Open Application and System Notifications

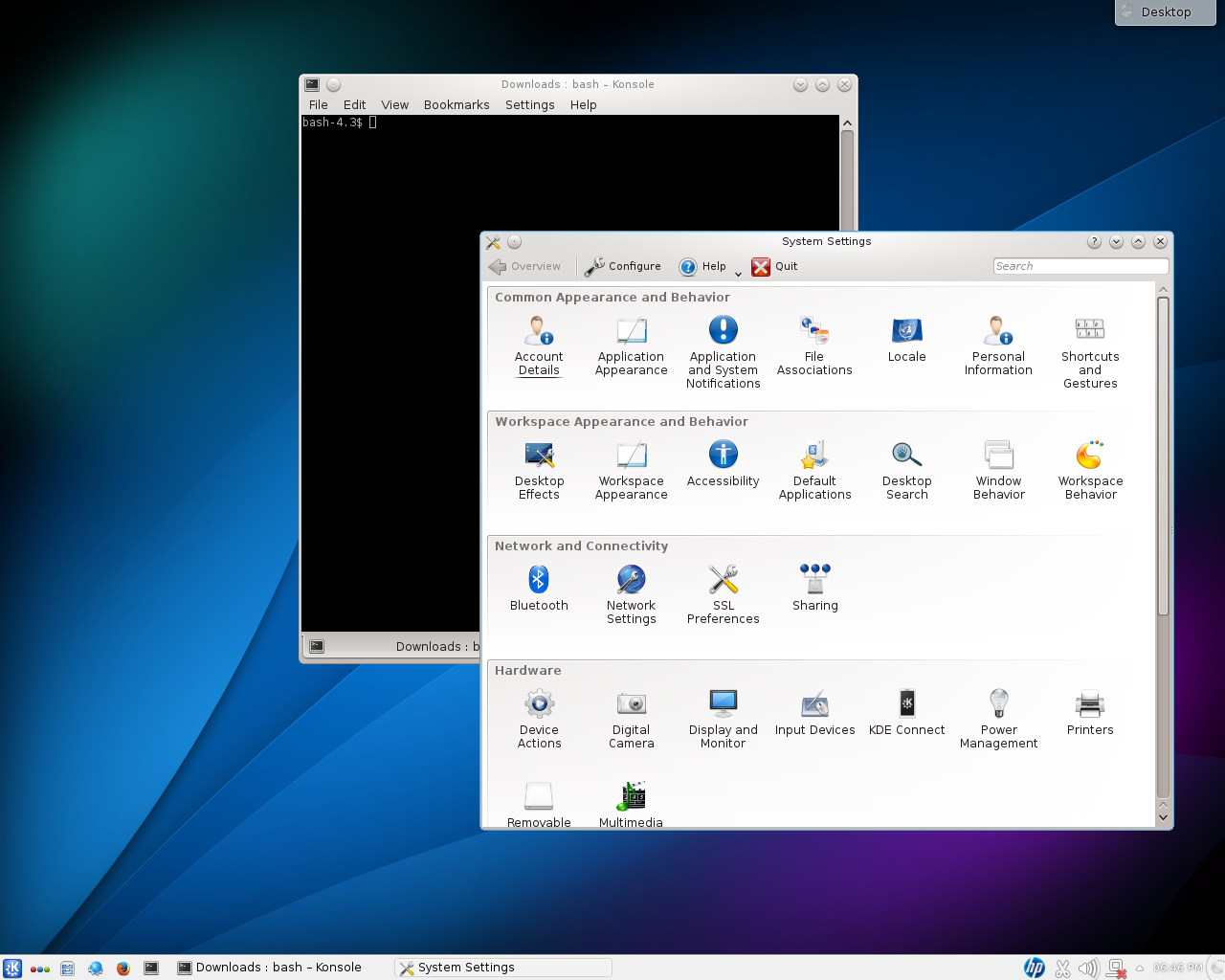tap(723, 353)
